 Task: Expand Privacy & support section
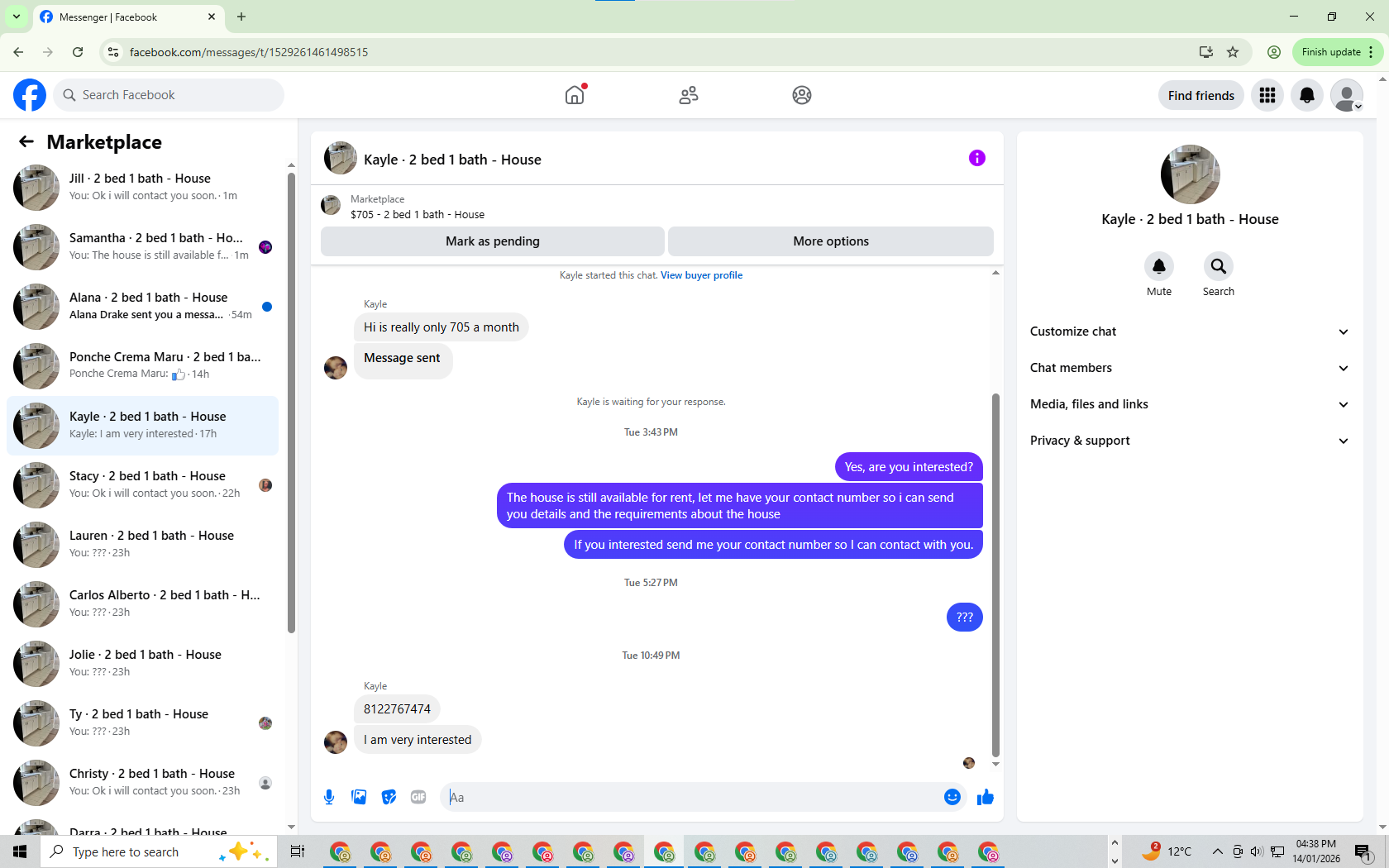(1190, 441)
